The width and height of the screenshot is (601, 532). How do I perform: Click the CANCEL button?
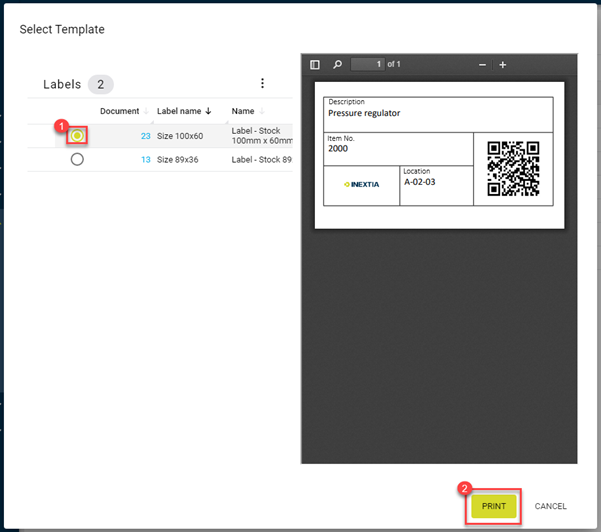click(550, 506)
